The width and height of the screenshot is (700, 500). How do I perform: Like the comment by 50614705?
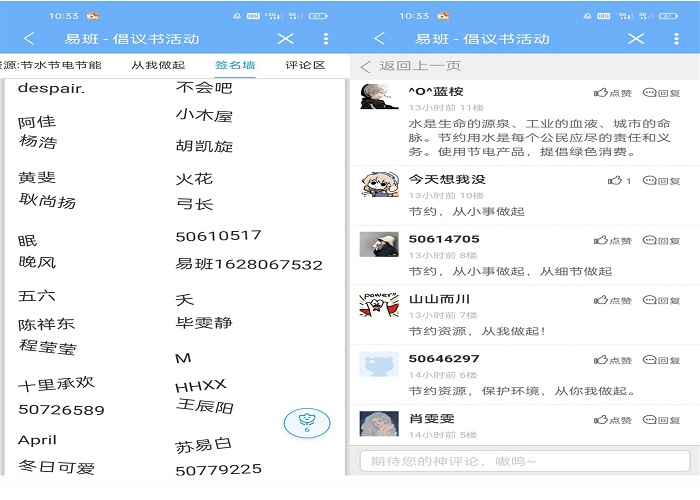click(x=613, y=240)
